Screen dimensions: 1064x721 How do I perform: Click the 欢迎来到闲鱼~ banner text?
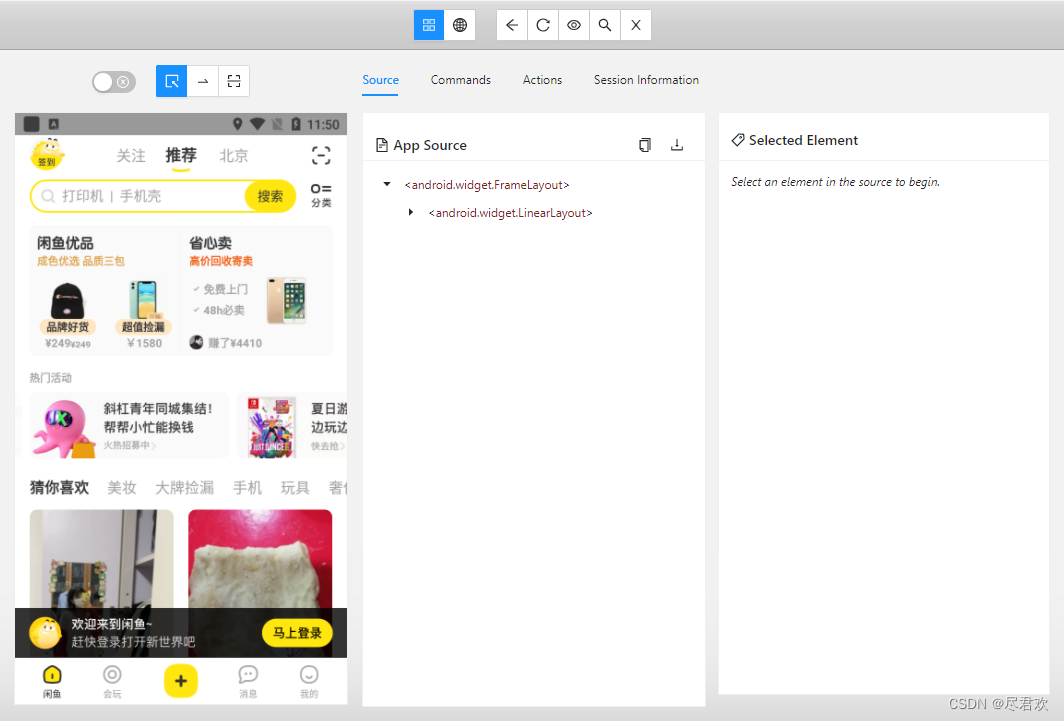pyautogui.click(x=112, y=624)
